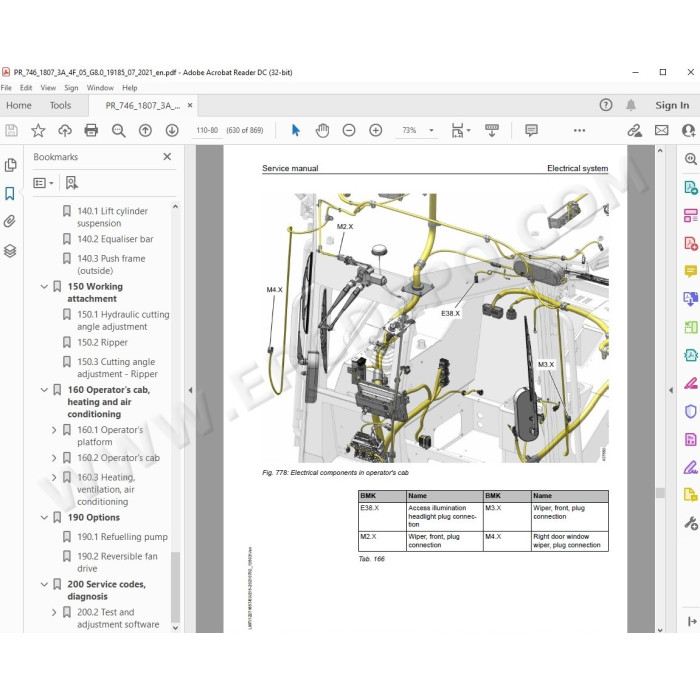Click the share link icon
The image size is (700, 700).
[634, 130]
